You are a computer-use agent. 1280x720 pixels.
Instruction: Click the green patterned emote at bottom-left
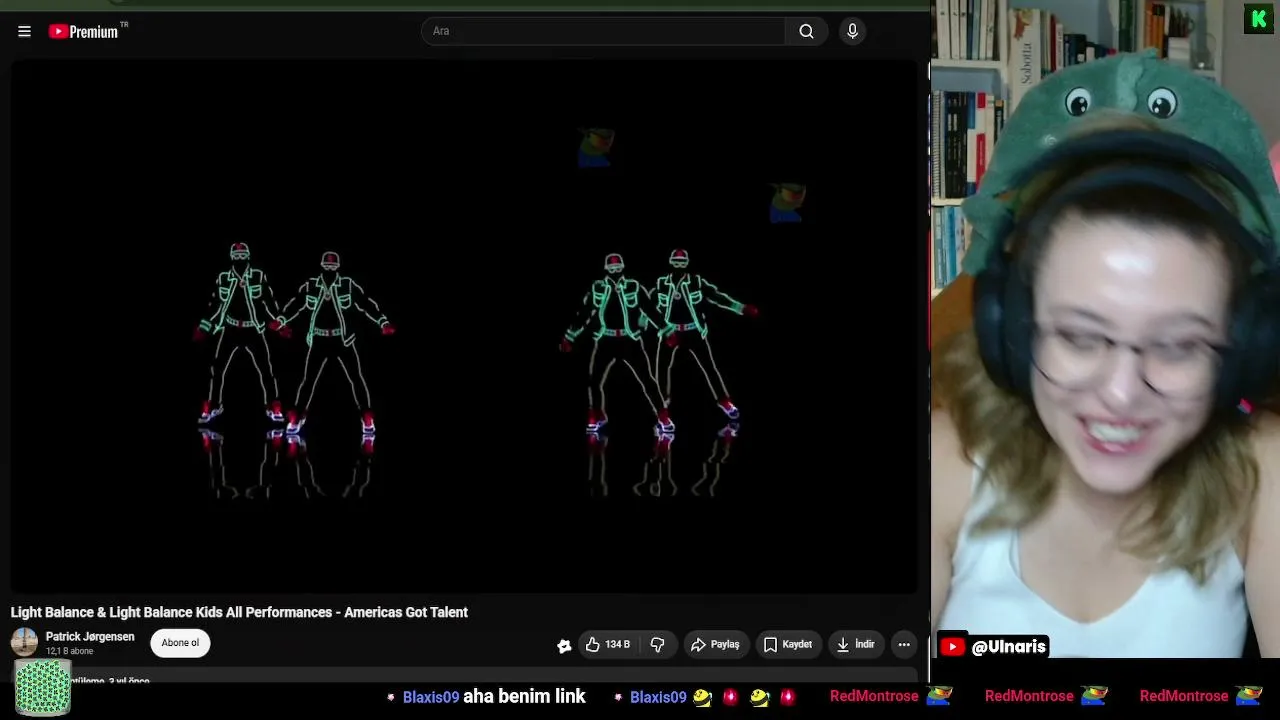[x=42, y=687]
